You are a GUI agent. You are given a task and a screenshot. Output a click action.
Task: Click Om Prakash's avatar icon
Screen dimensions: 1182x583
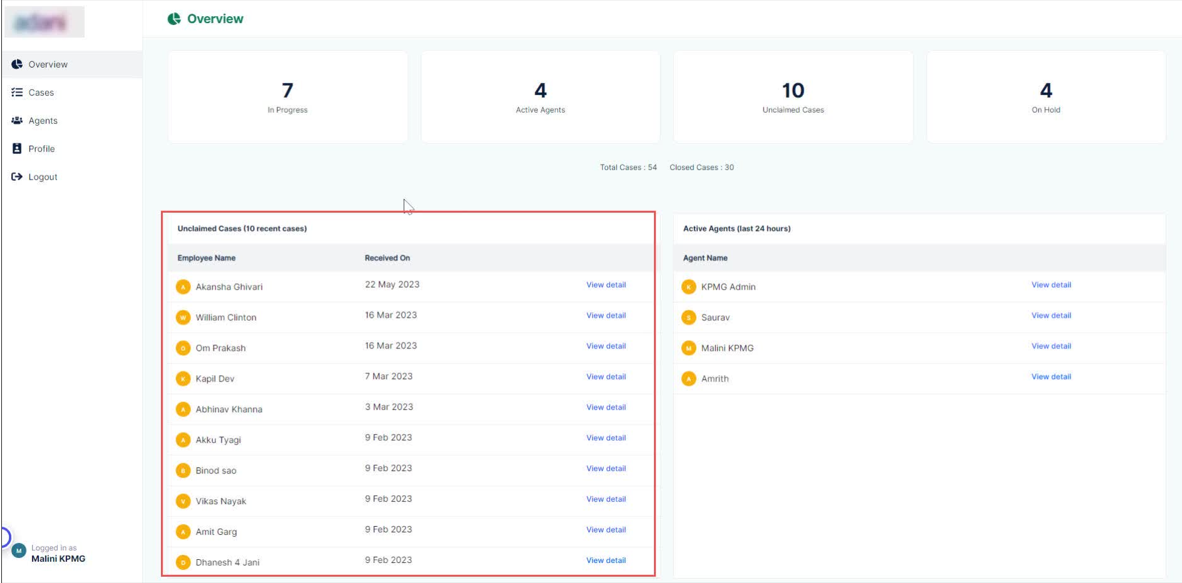point(182,348)
